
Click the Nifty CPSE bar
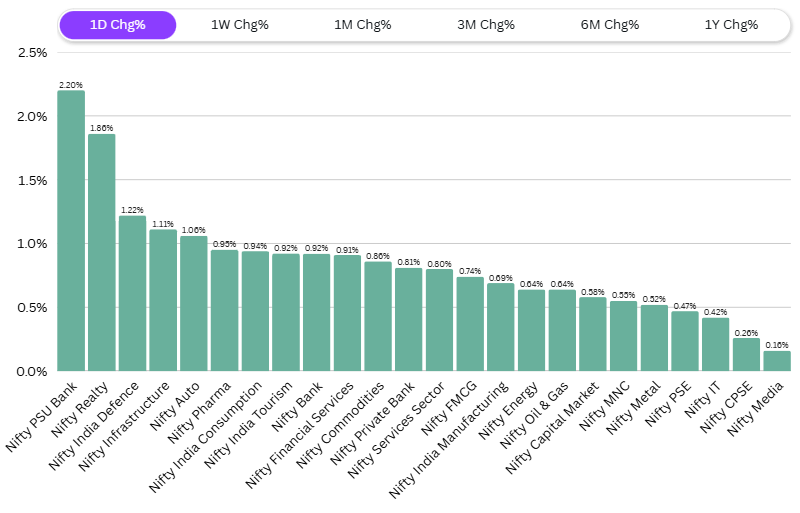(746, 354)
